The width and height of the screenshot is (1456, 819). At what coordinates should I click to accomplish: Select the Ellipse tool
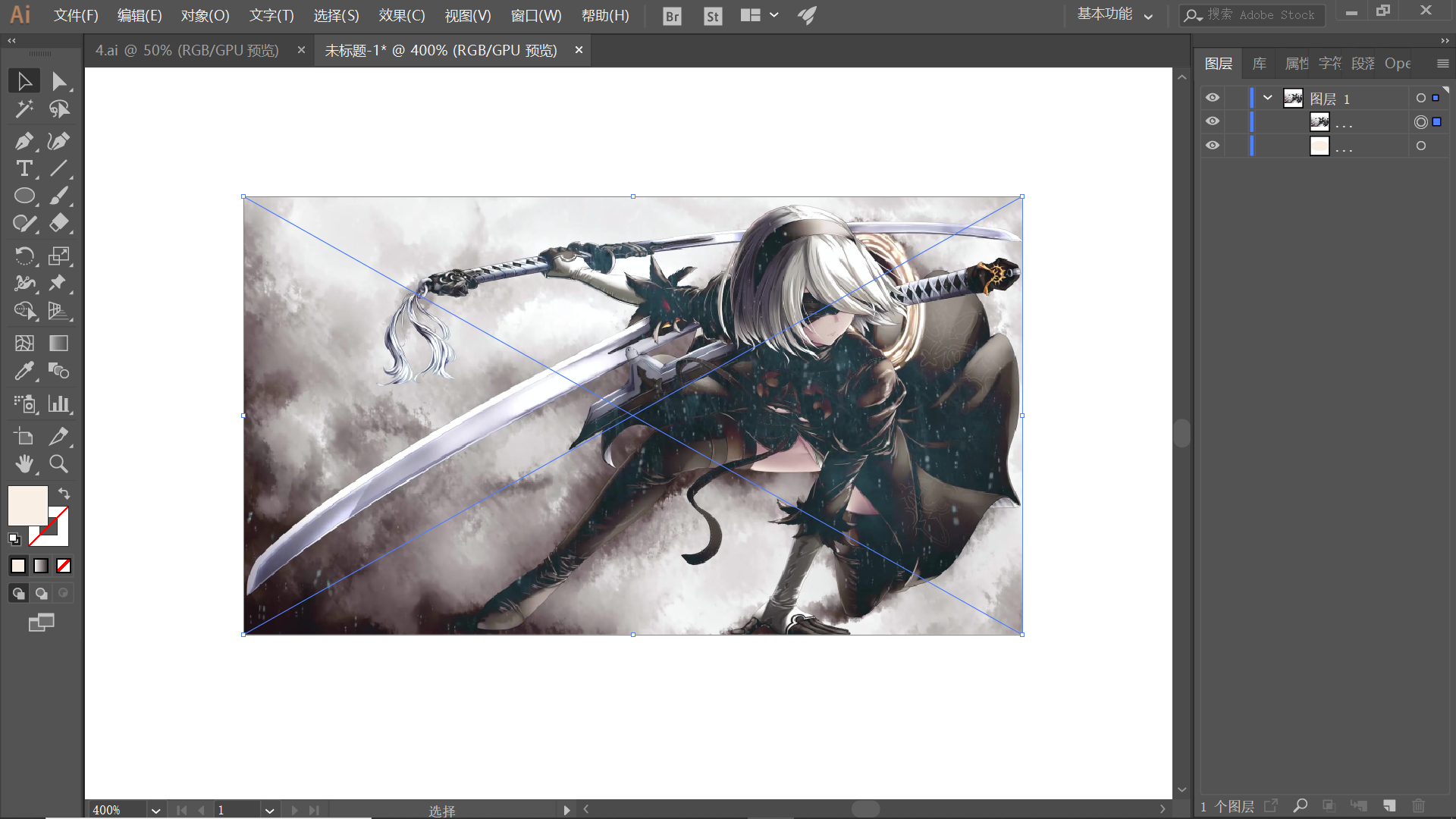24,196
